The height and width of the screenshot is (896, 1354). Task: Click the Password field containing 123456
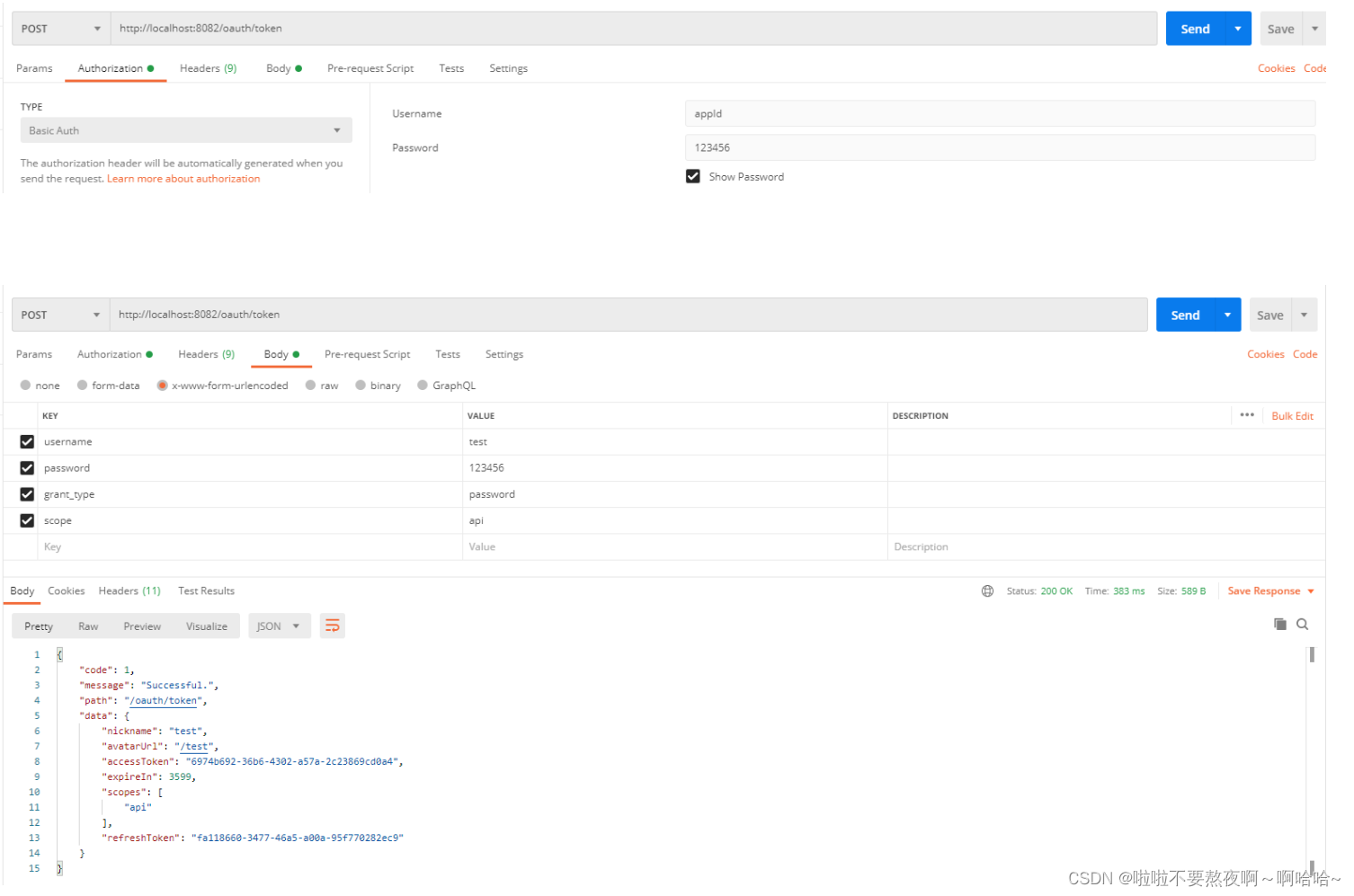pos(1000,148)
